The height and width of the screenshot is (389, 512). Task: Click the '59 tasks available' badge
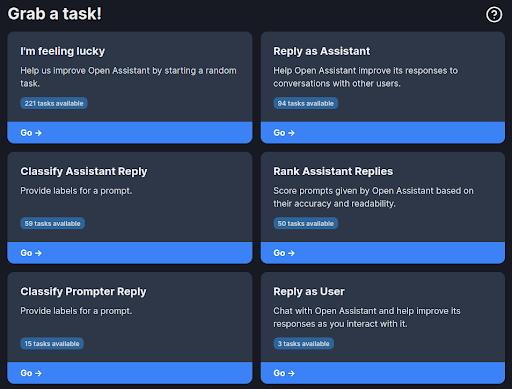tap(52, 223)
